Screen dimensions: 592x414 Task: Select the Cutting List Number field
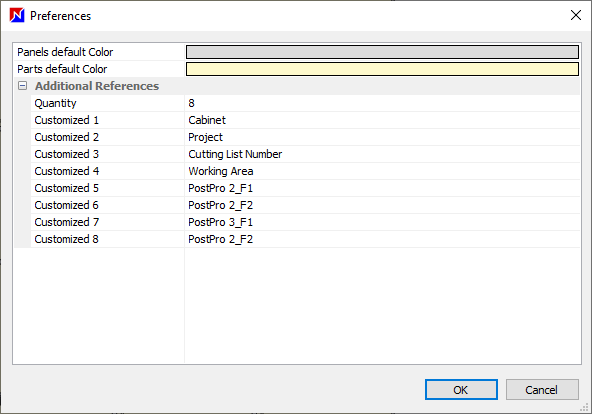(x=382, y=154)
